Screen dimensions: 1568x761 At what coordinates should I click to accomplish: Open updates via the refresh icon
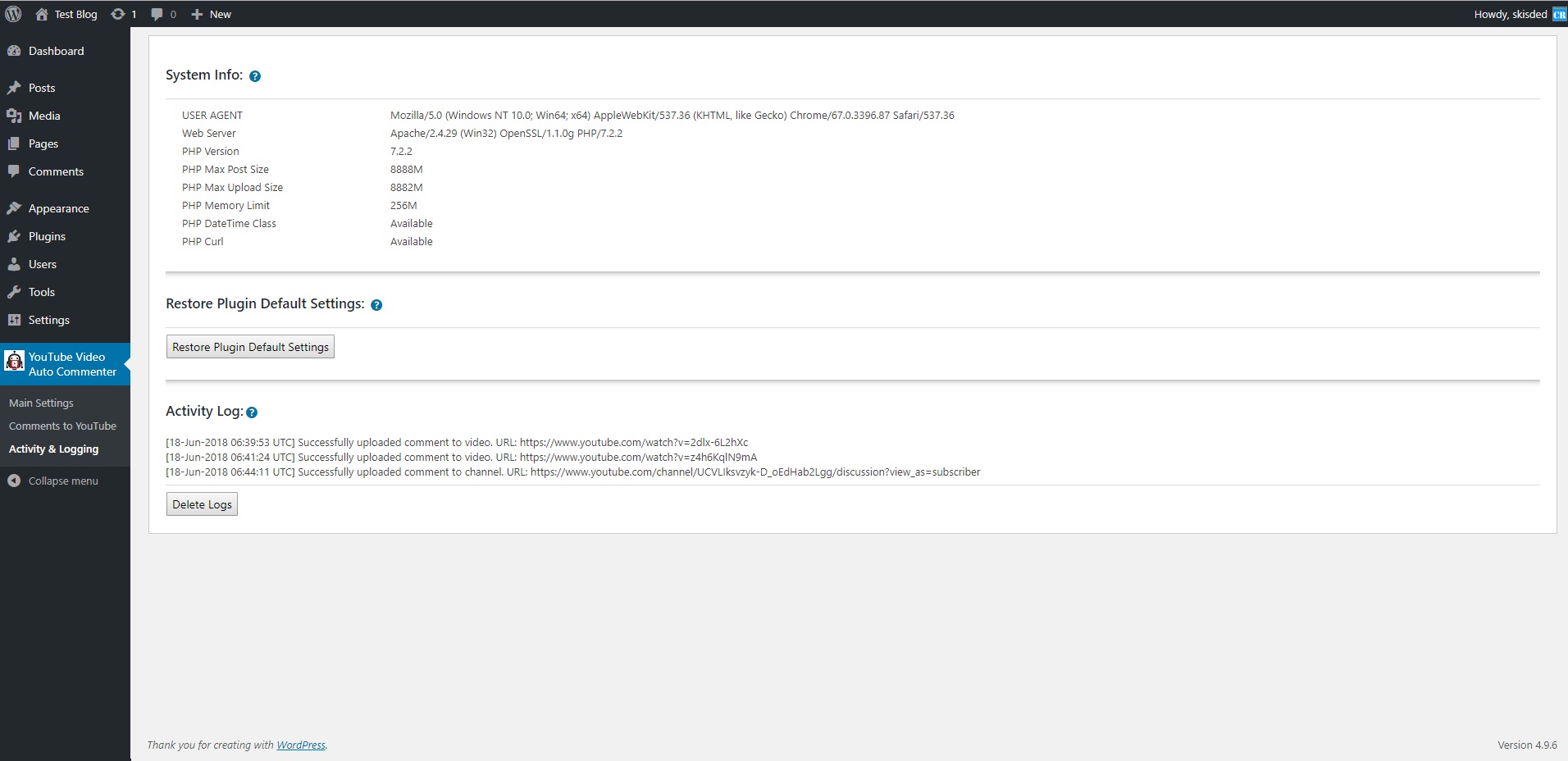tap(117, 14)
